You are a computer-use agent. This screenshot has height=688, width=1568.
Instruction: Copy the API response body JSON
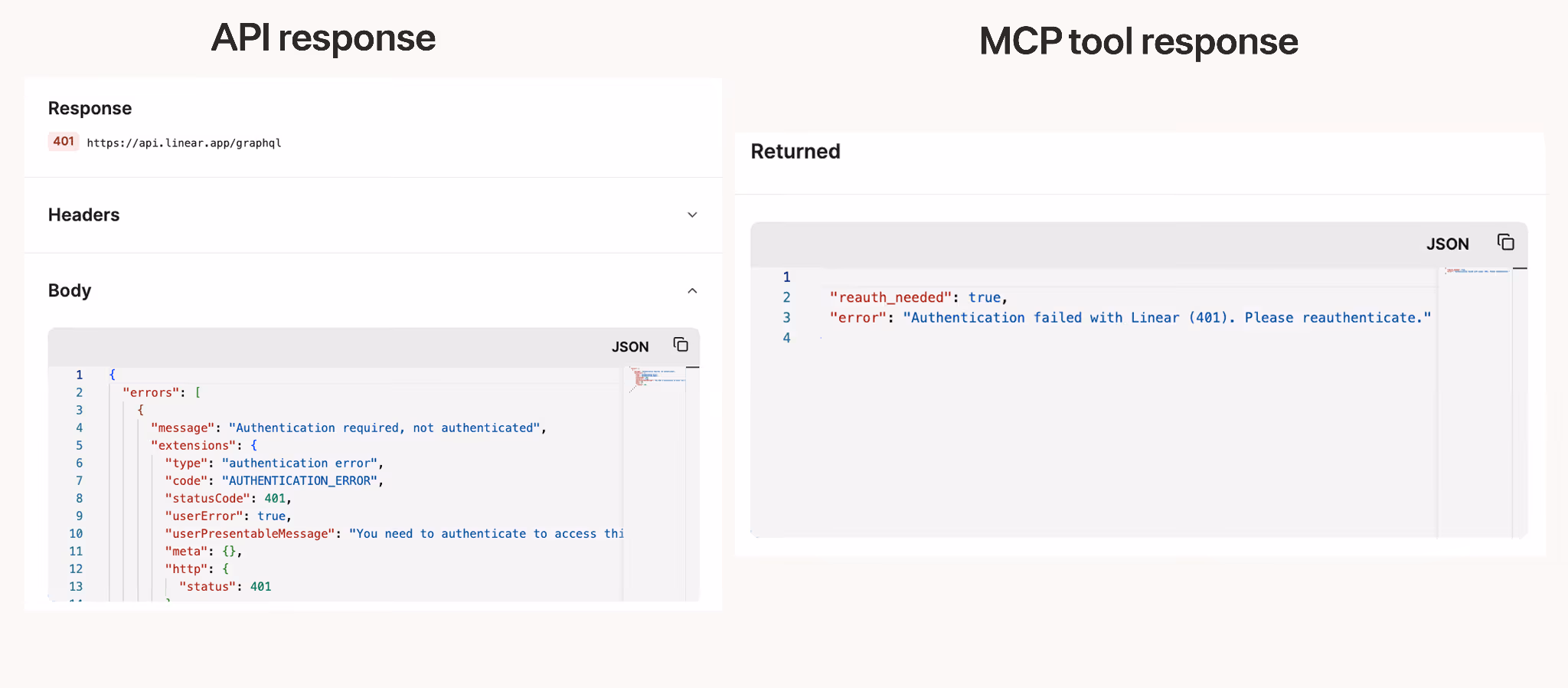[681, 345]
